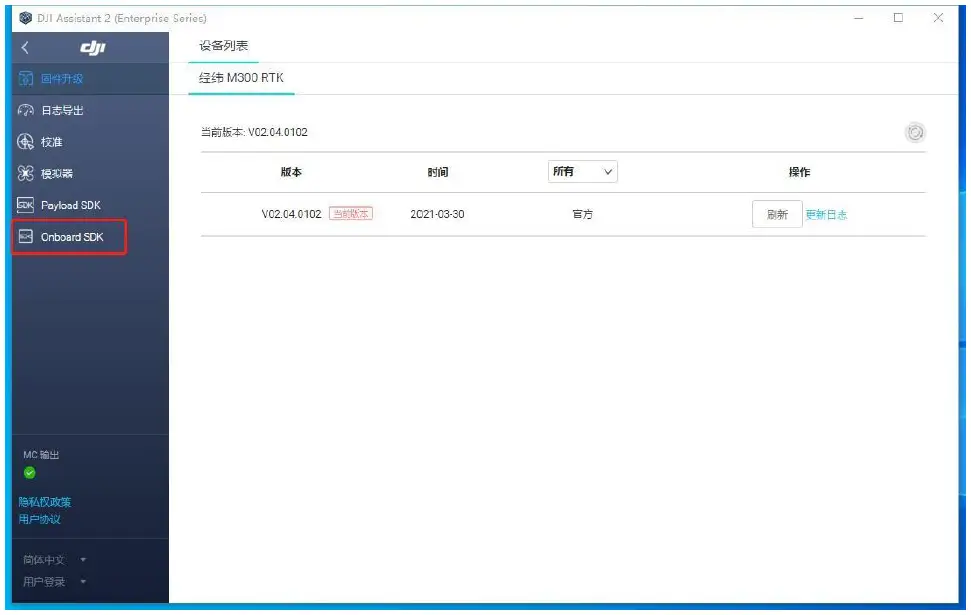This screenshot has height=615, width=971.
Task: Select the 校准 calibration sidebar icon
Action: tap(52, 140)
